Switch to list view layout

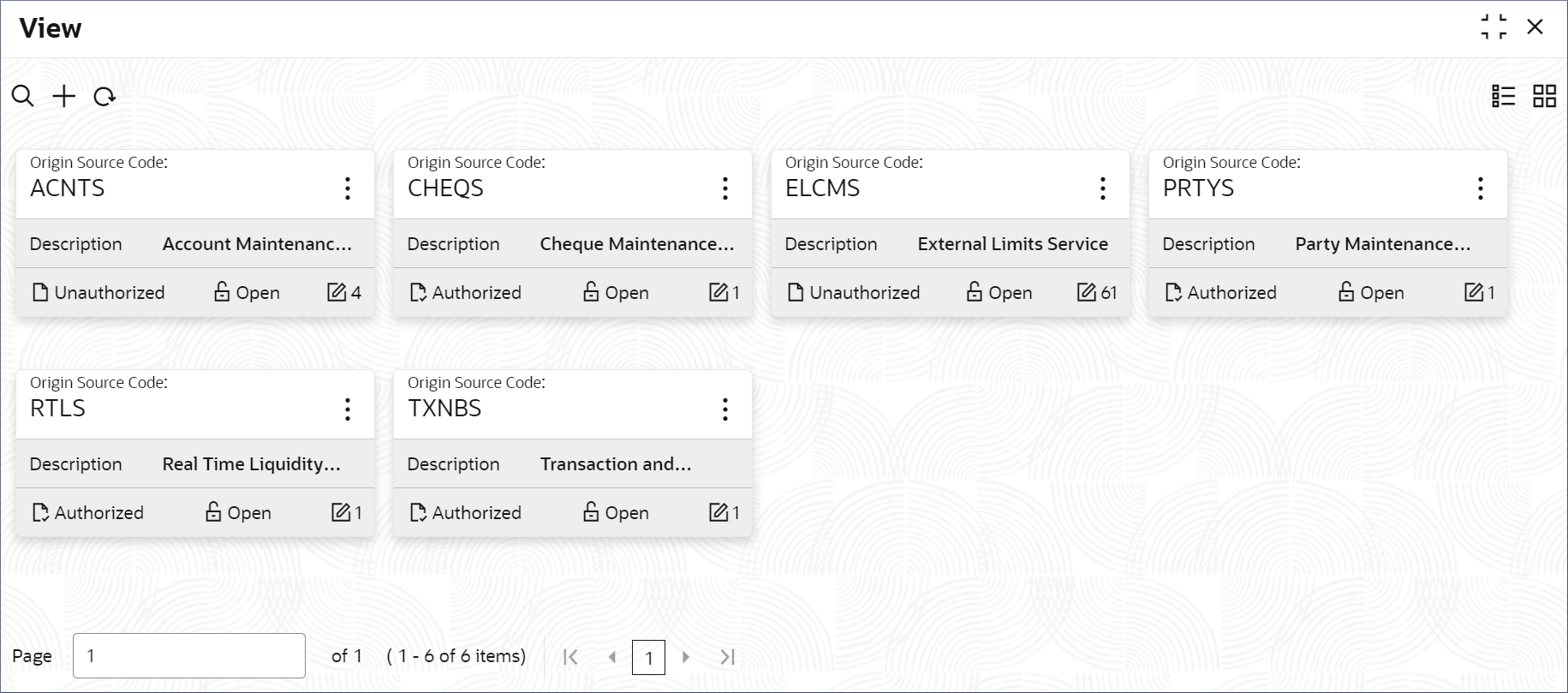pos(1504,96)
